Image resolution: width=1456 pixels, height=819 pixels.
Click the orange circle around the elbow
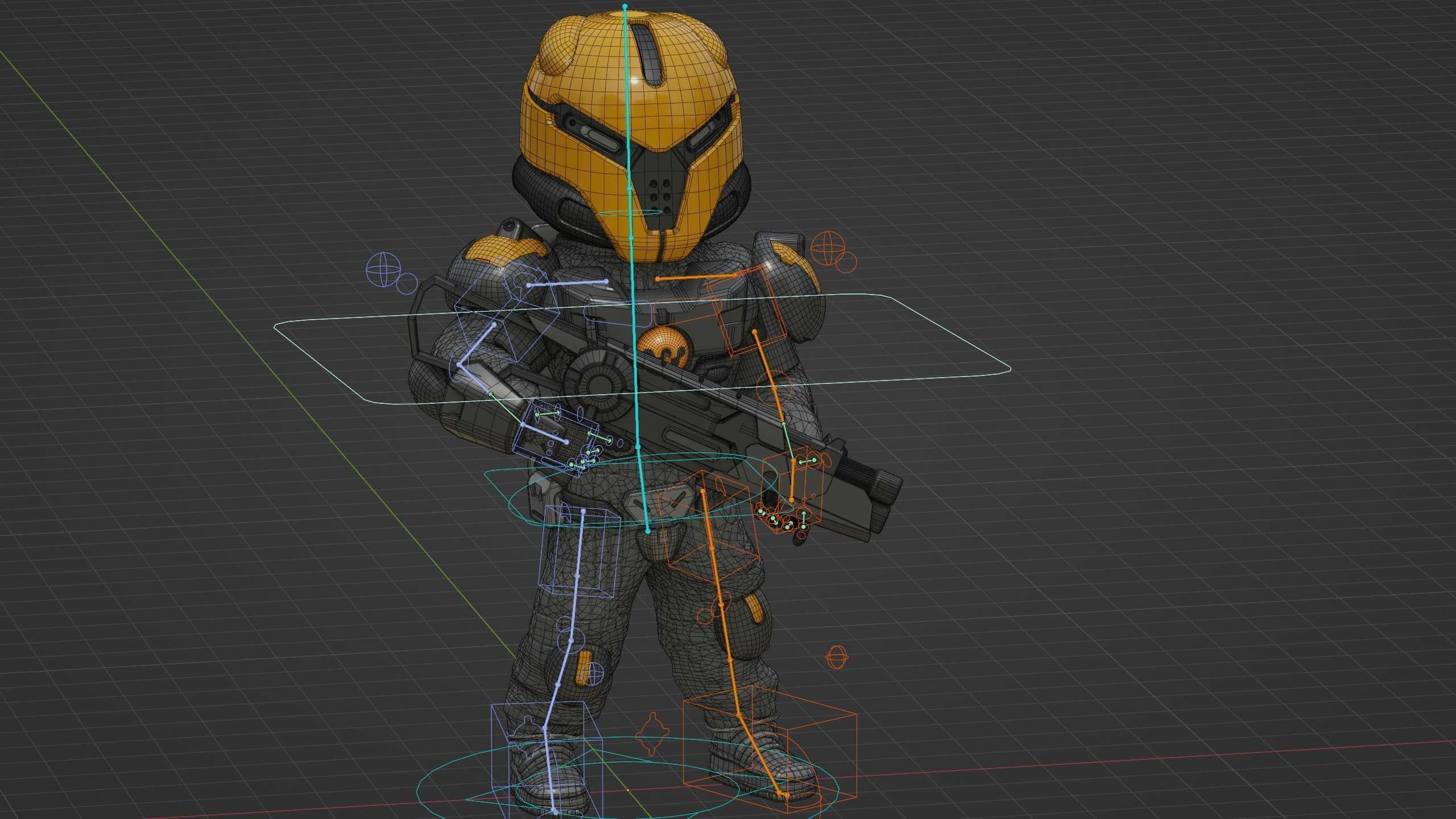pos(775,387)
